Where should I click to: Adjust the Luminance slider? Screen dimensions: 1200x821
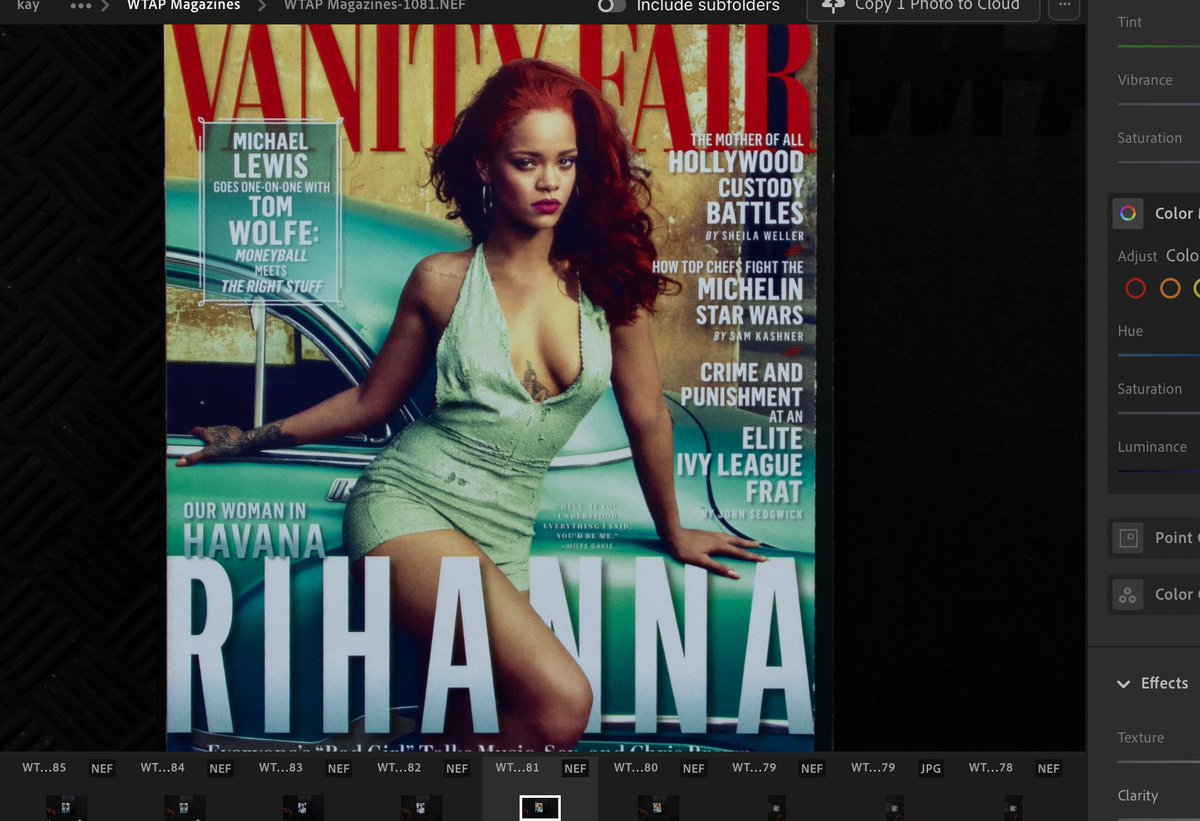click(1158, 470)
